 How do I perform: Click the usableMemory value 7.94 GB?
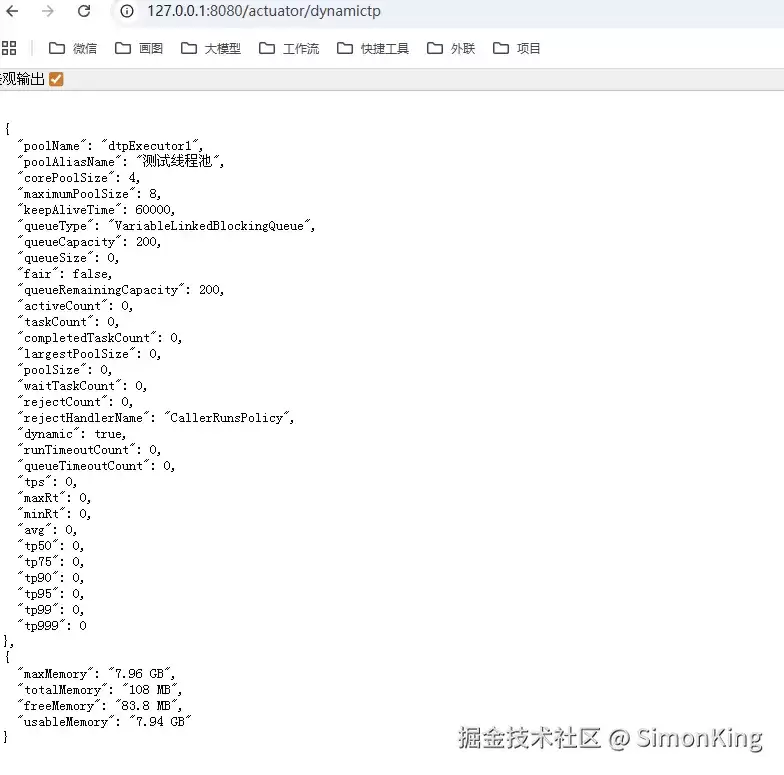(160, 722)
